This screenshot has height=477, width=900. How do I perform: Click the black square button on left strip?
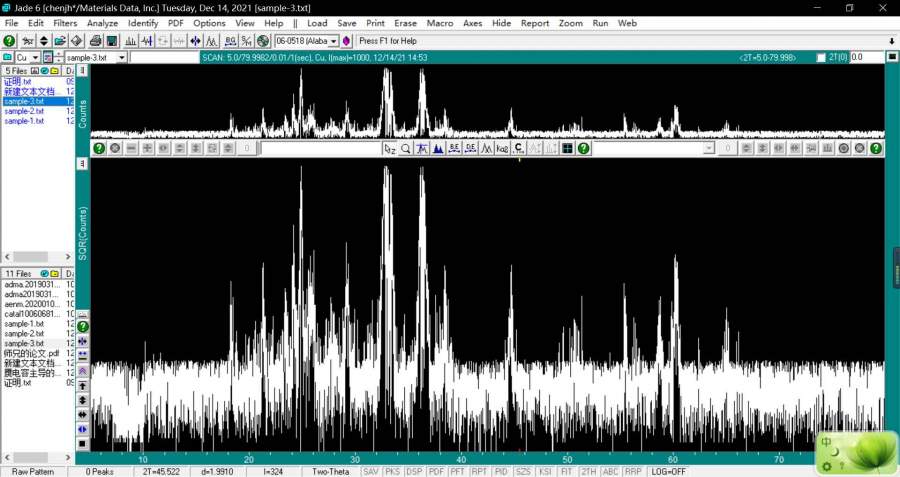coord(82,443)
